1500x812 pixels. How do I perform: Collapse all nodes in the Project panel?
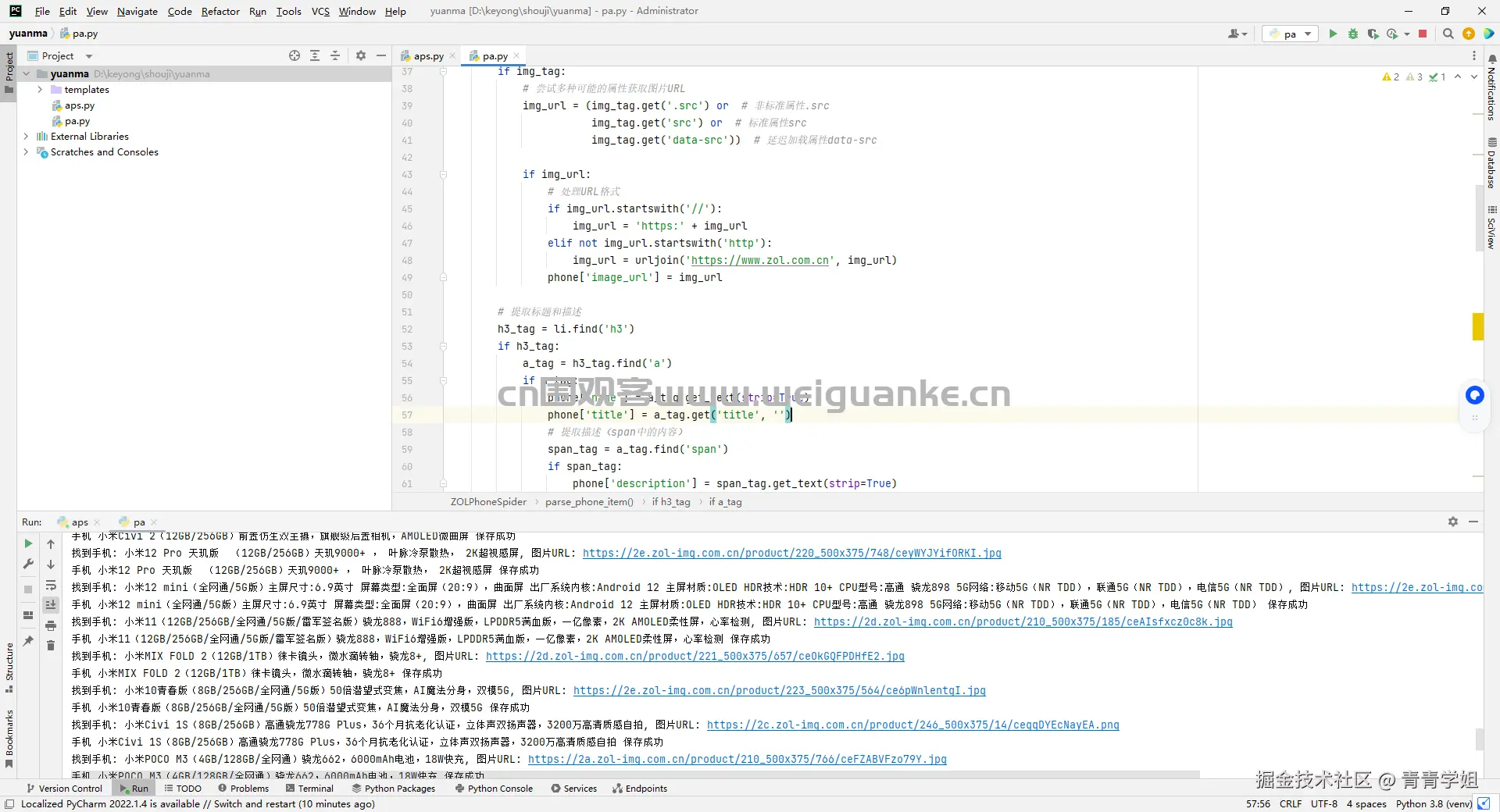(x=335, y=55)
